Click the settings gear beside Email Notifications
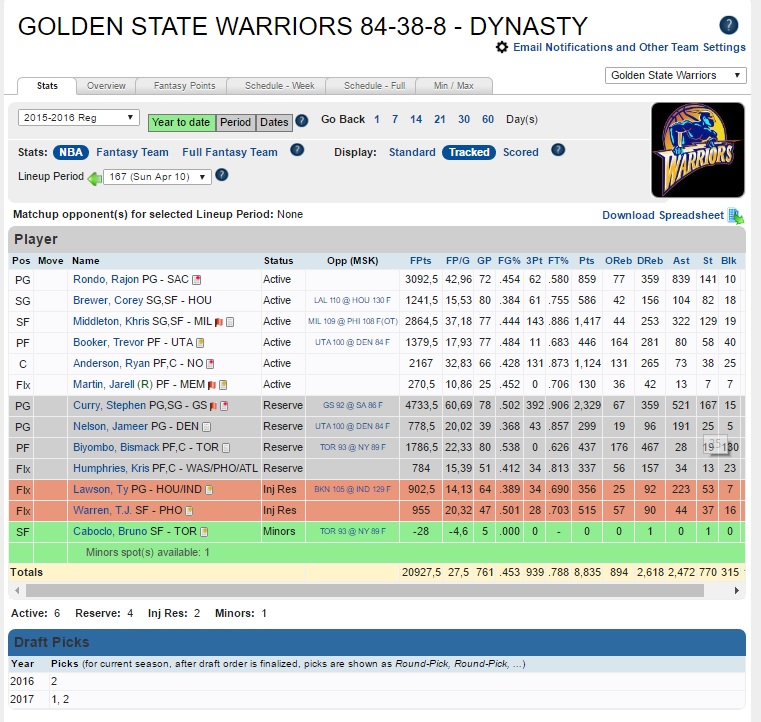The height and width of the screenshot is (722, 761). 502,47
